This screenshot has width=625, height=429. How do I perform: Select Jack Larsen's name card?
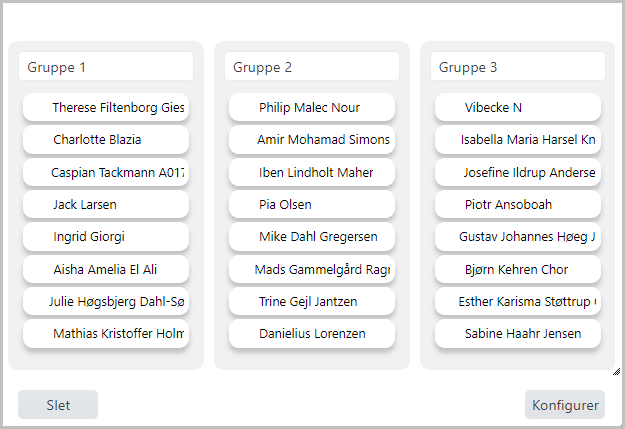click(106, 205)
